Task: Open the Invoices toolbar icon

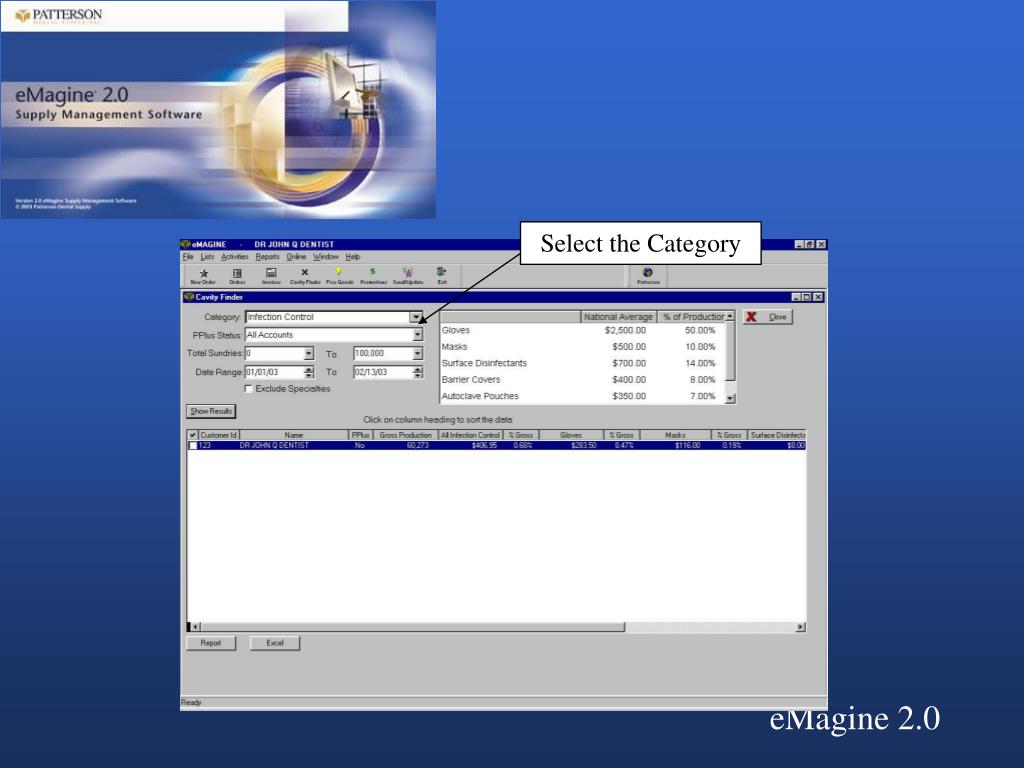Action: click(x=271, y=276)
